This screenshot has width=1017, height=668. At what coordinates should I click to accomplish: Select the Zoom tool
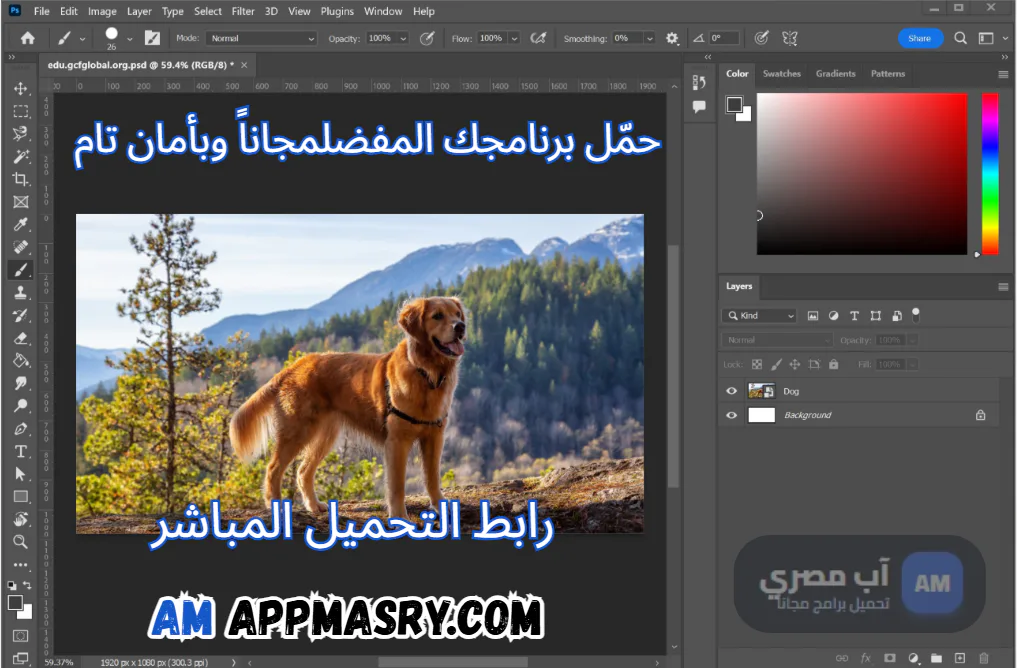21,542
